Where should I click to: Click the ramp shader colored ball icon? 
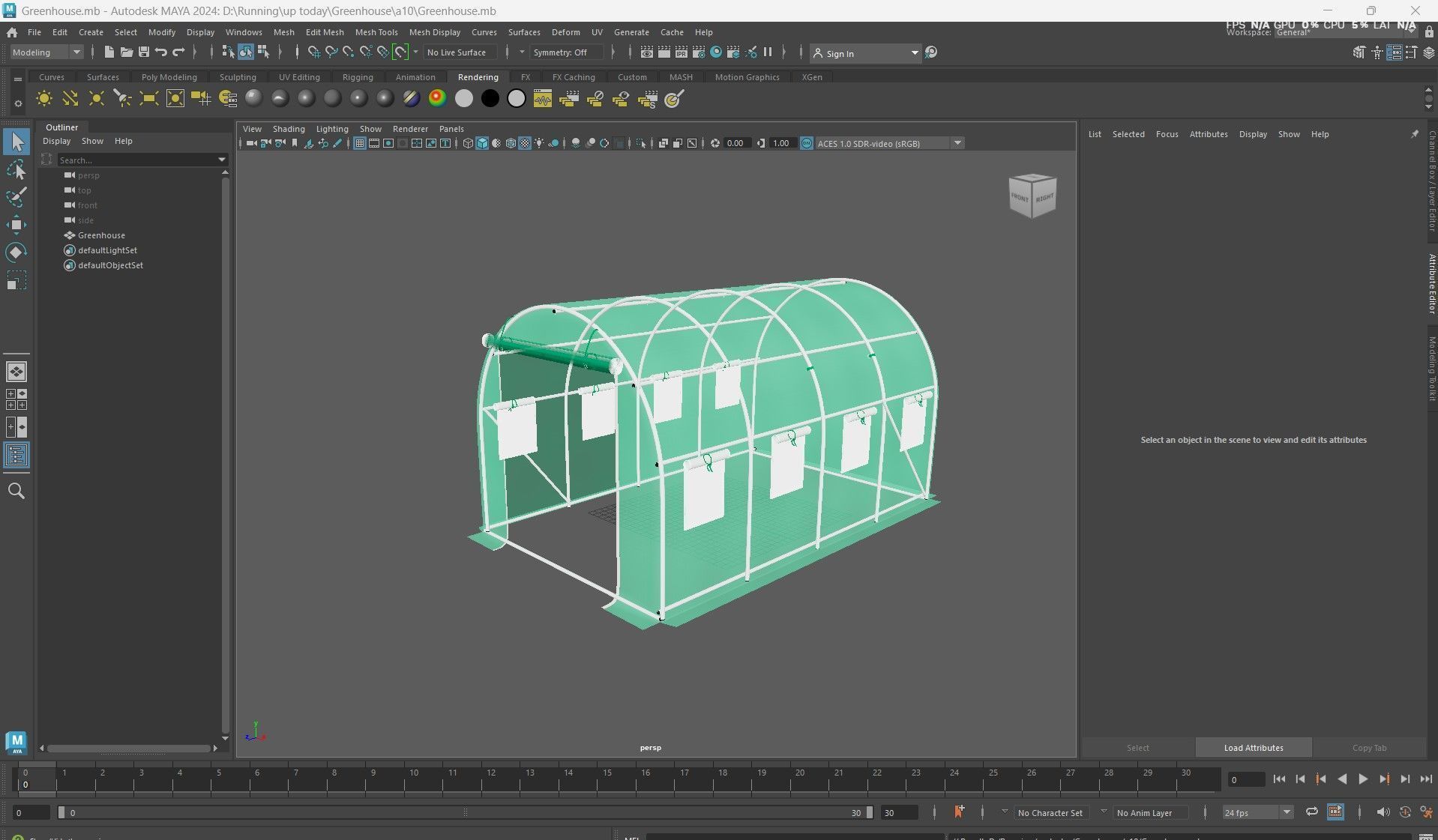(437, 99)
